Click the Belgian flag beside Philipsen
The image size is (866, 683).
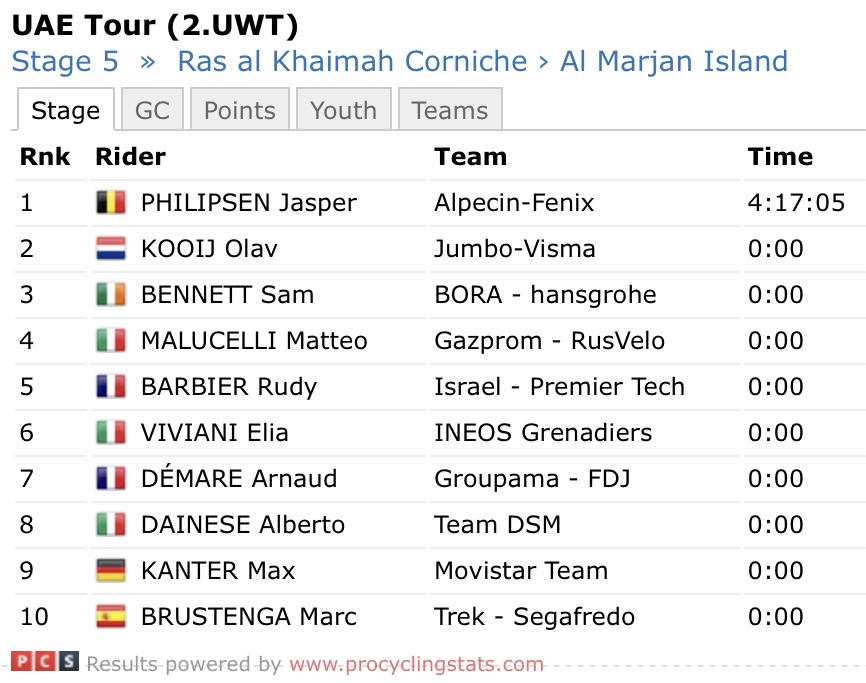pos(111,203)
